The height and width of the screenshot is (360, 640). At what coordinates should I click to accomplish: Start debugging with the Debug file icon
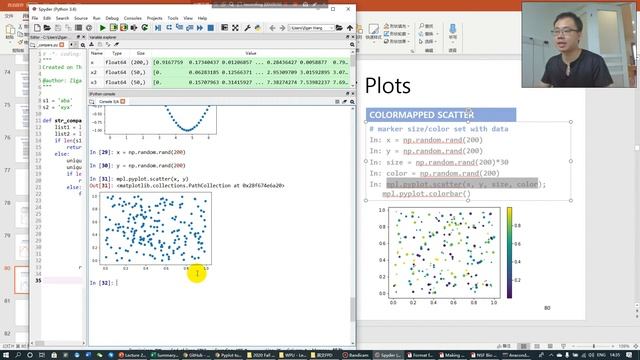click(x=158, y=28)
